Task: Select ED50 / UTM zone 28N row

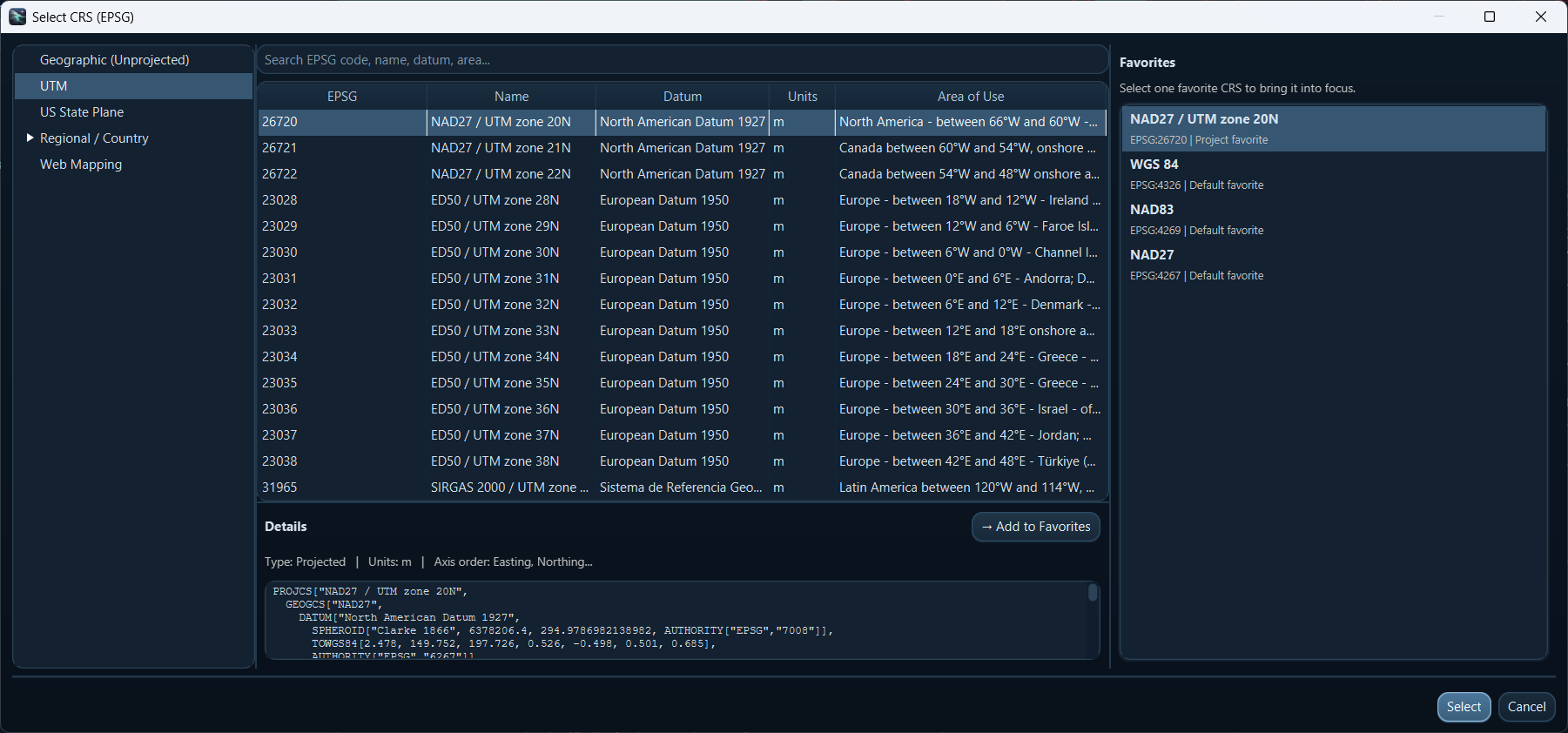Action: click(683, 200)
